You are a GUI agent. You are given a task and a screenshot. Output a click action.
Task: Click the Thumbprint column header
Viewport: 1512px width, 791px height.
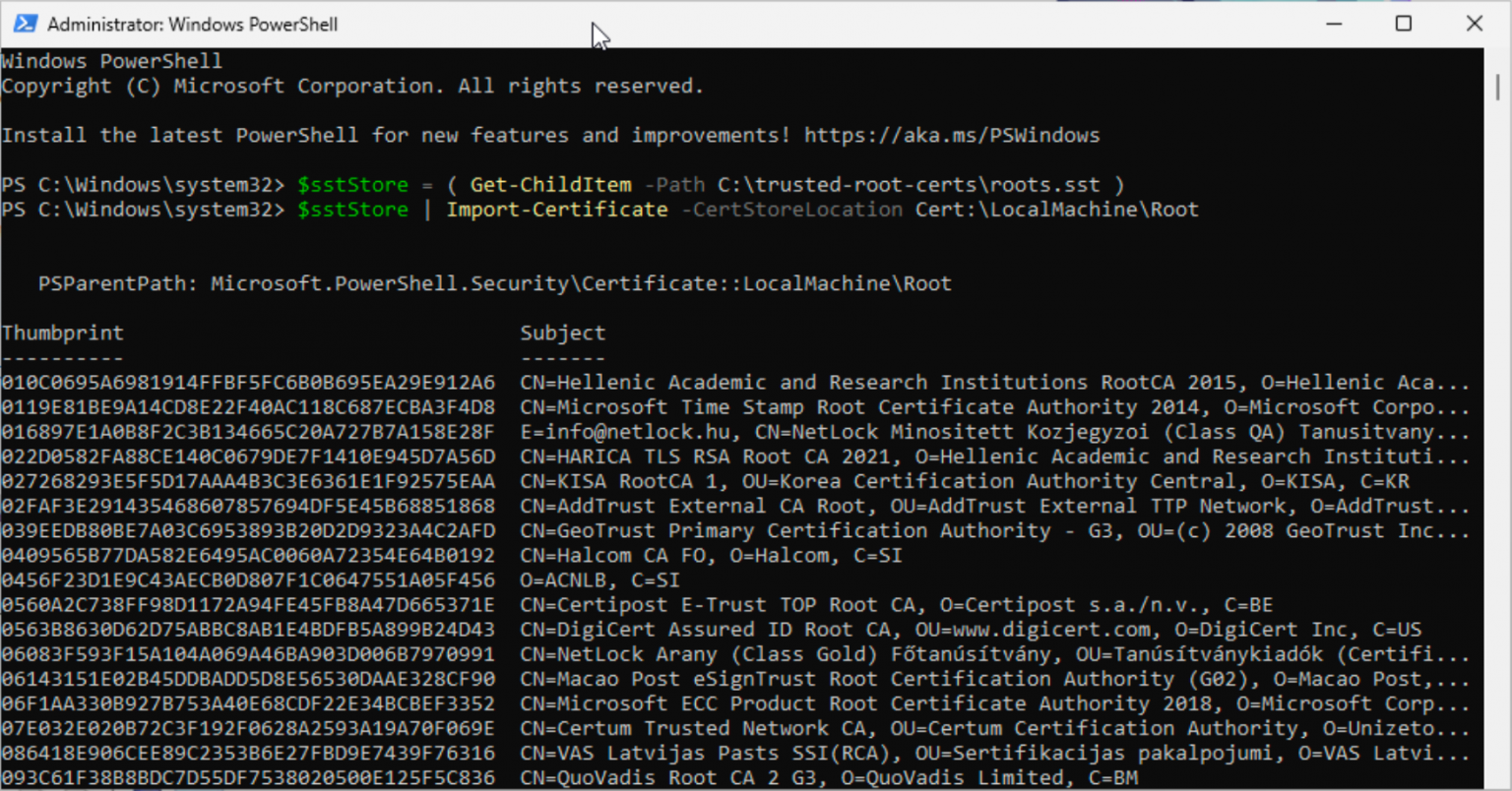62,332
